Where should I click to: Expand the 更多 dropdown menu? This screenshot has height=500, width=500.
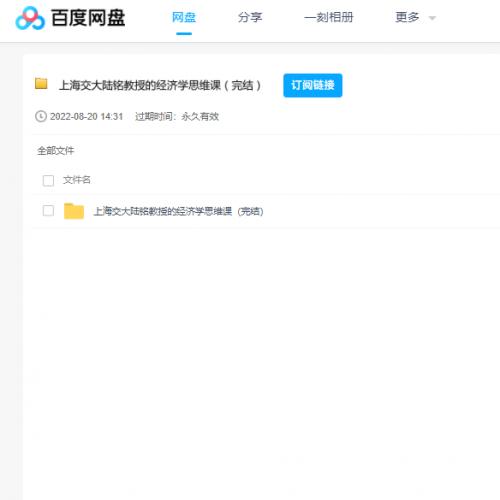point(415,17)
